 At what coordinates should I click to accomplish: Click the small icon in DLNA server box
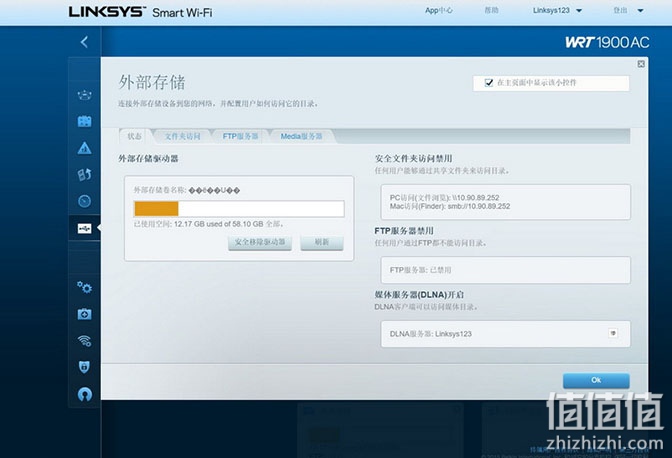pyautogui.click(x=613, y=333)
